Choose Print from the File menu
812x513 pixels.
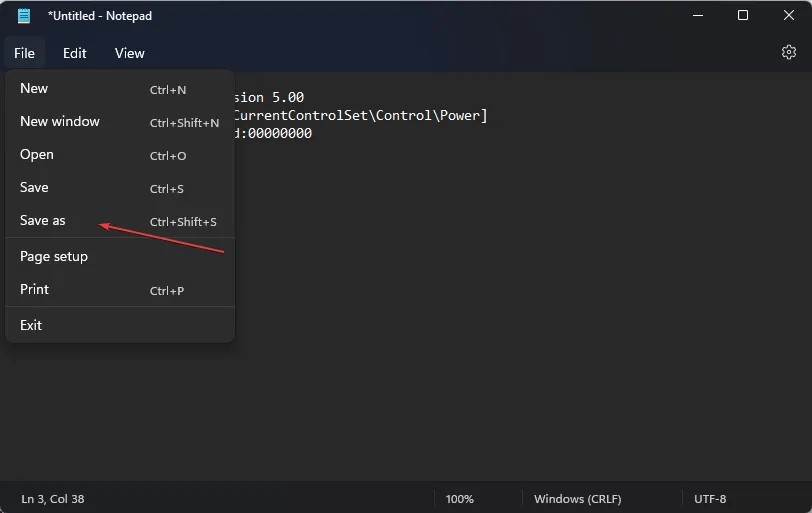point(120,289)
